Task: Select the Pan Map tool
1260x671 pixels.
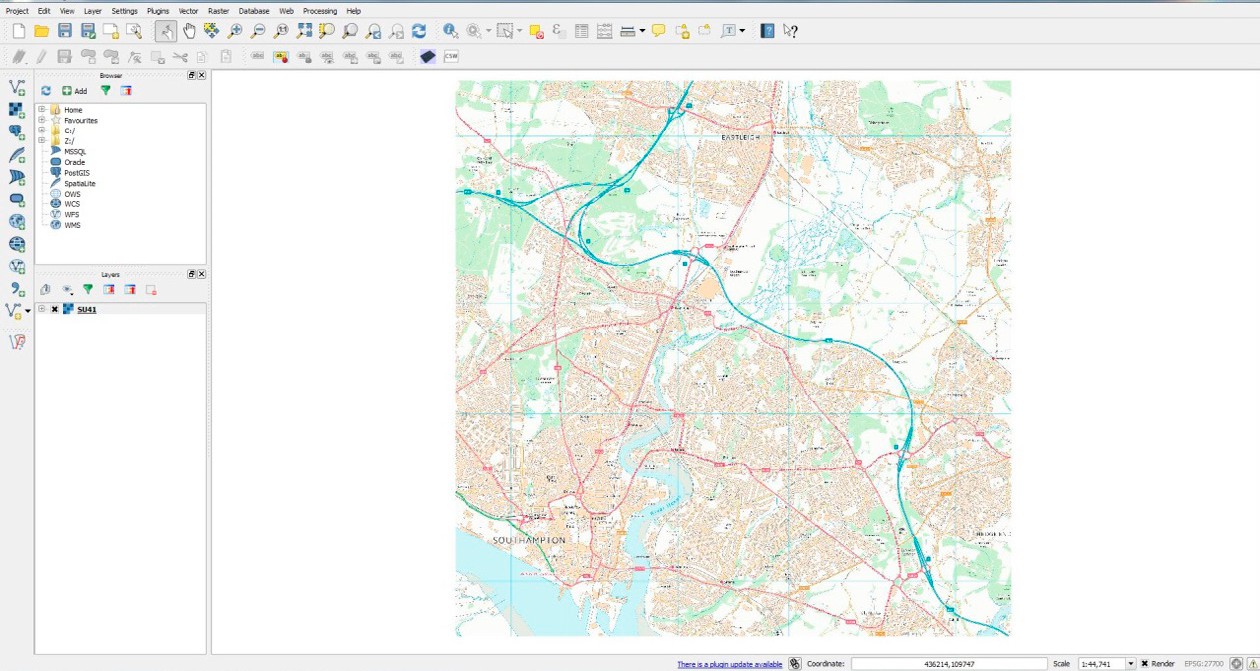Action: (189, 30)
